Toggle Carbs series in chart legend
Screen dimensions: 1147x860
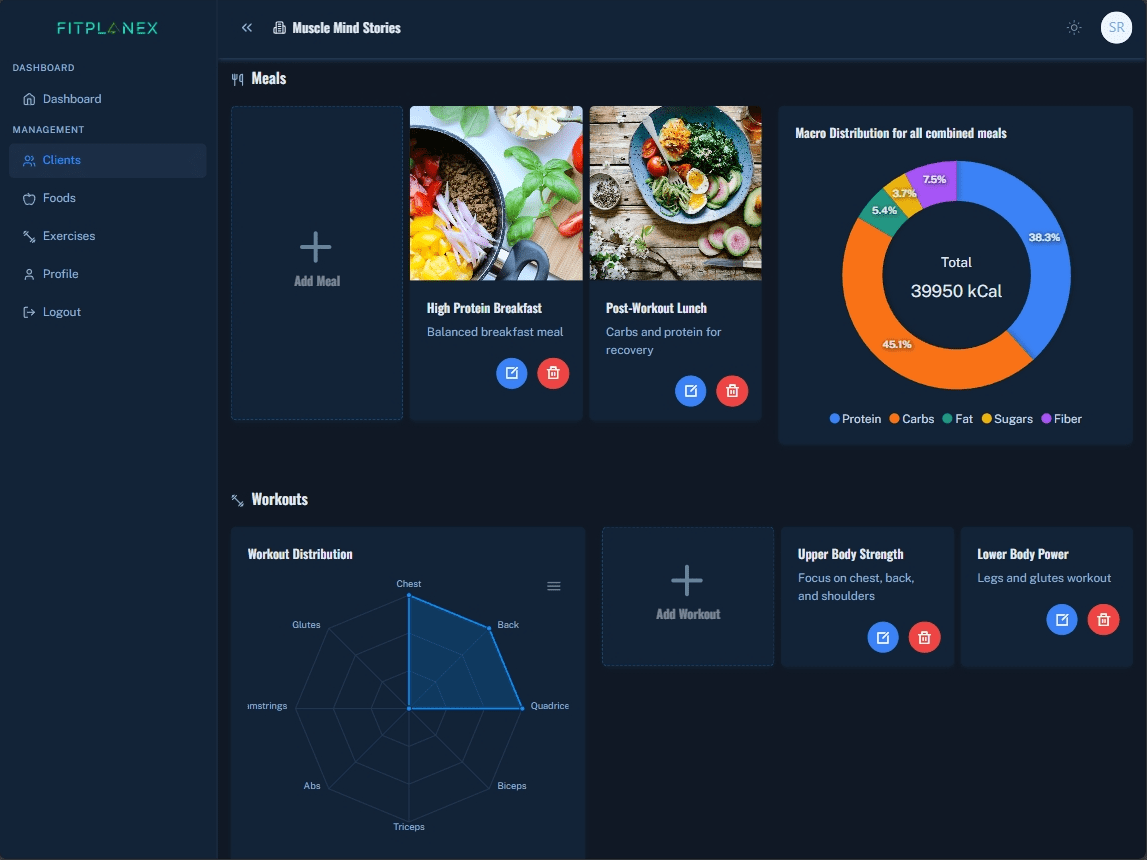(x=911, y=419)
